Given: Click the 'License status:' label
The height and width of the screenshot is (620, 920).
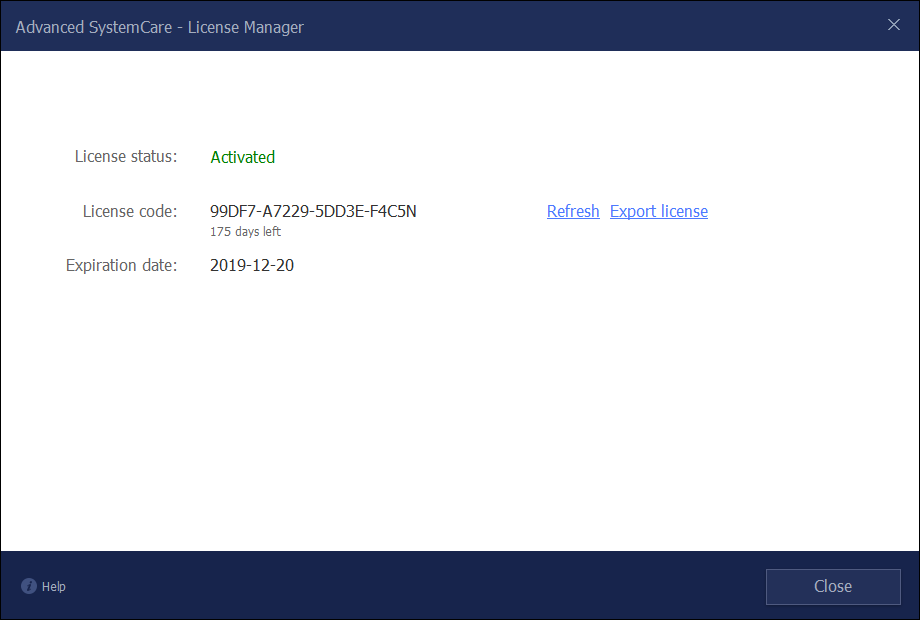Looking at the screenshot, I should 126,157.
